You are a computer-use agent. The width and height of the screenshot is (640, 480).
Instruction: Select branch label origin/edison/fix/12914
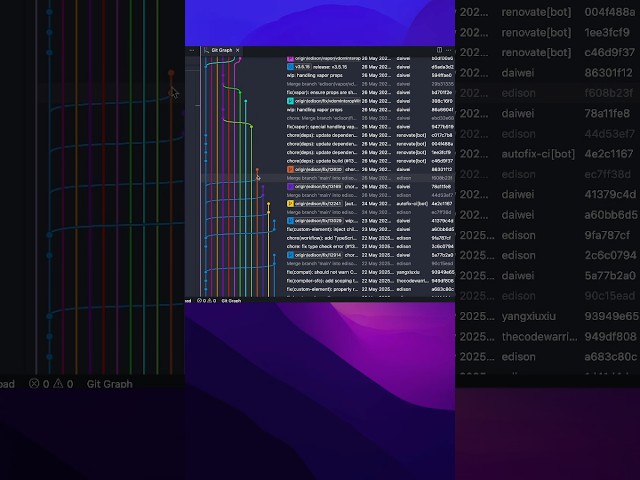coord(318,255)
